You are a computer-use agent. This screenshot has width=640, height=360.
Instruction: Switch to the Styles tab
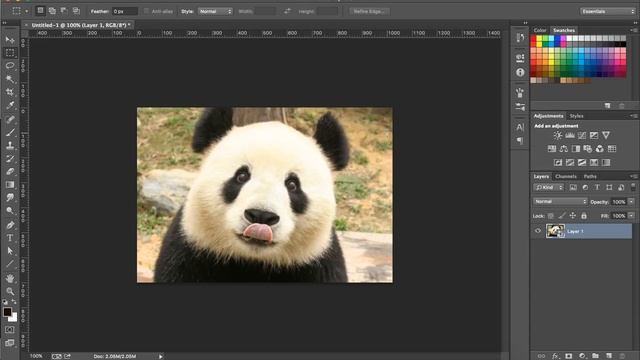[x=576, y=116]
